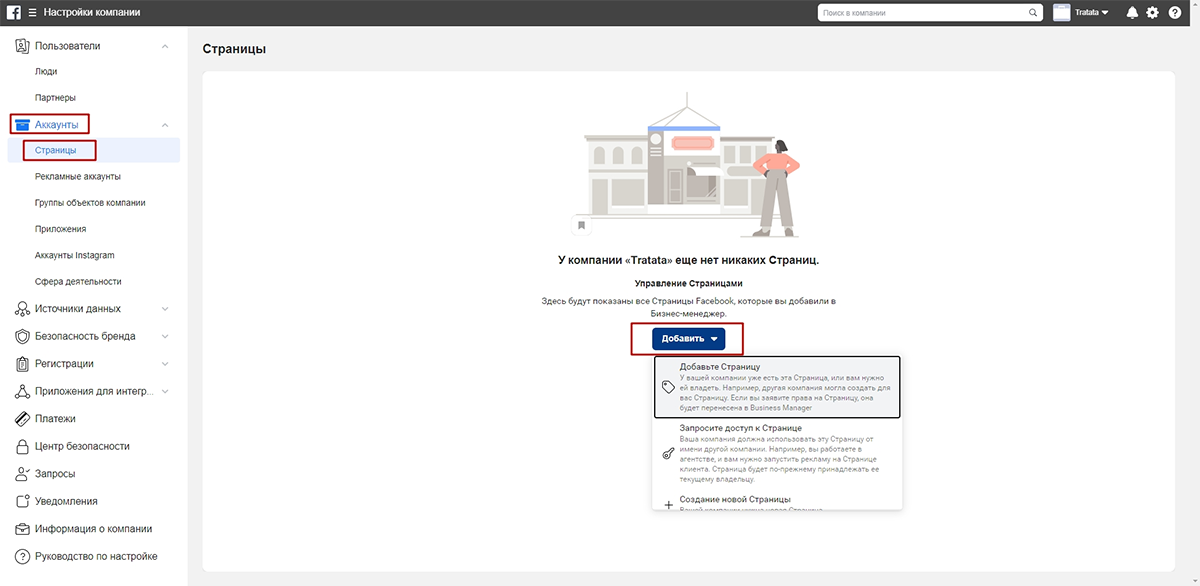Click the Платежи sidebar label

click(55, 419)
